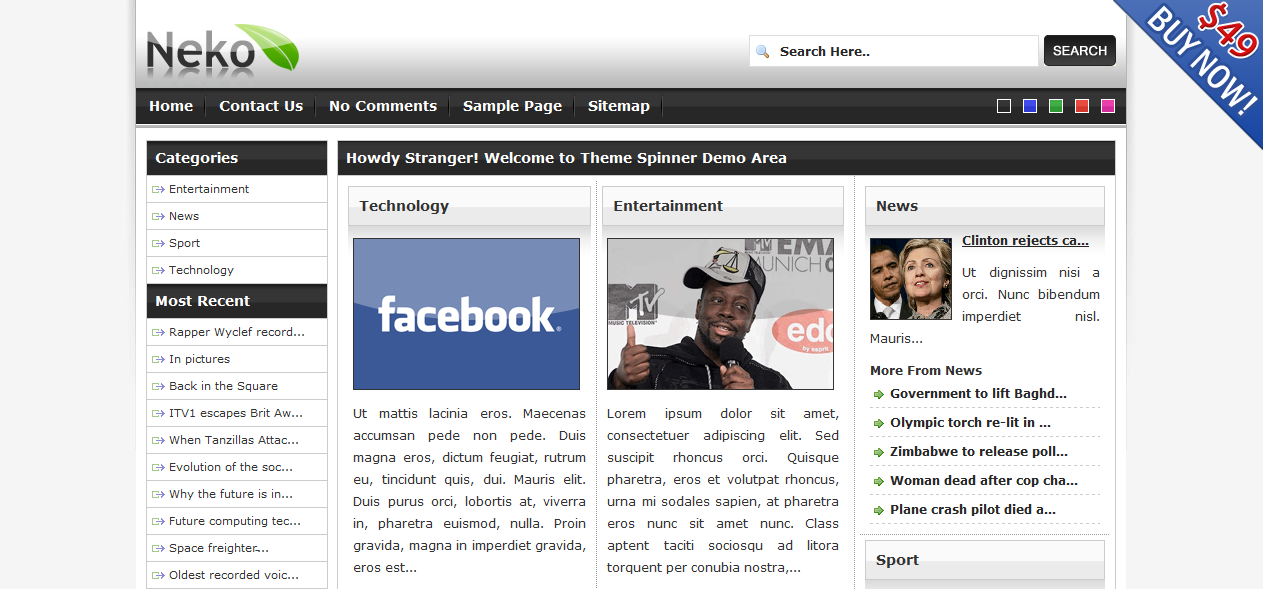Click arrow icon beside ITV1 escapes Brit Aw
The height and width of the screenshot is (589, 1263).
[x=158, y=413]
